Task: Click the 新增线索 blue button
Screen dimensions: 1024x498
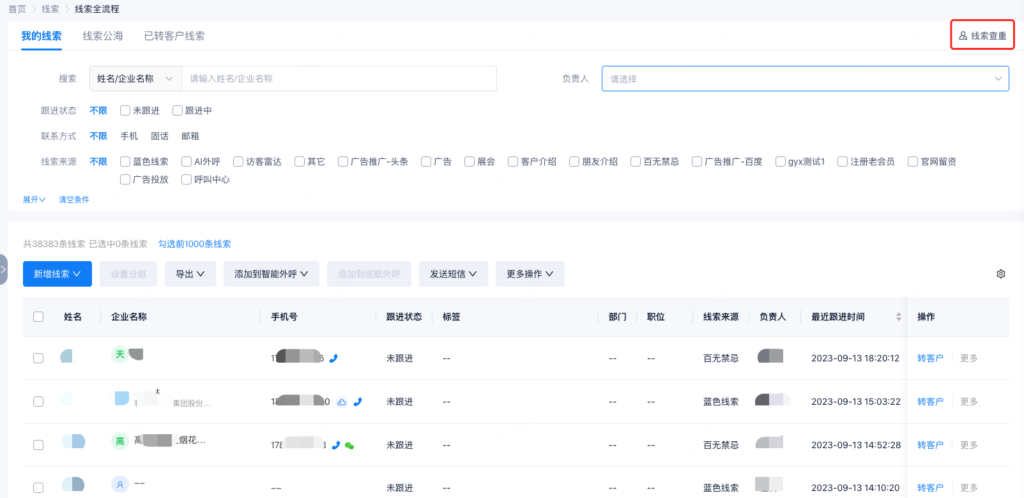Action: [x=57, y=274]
